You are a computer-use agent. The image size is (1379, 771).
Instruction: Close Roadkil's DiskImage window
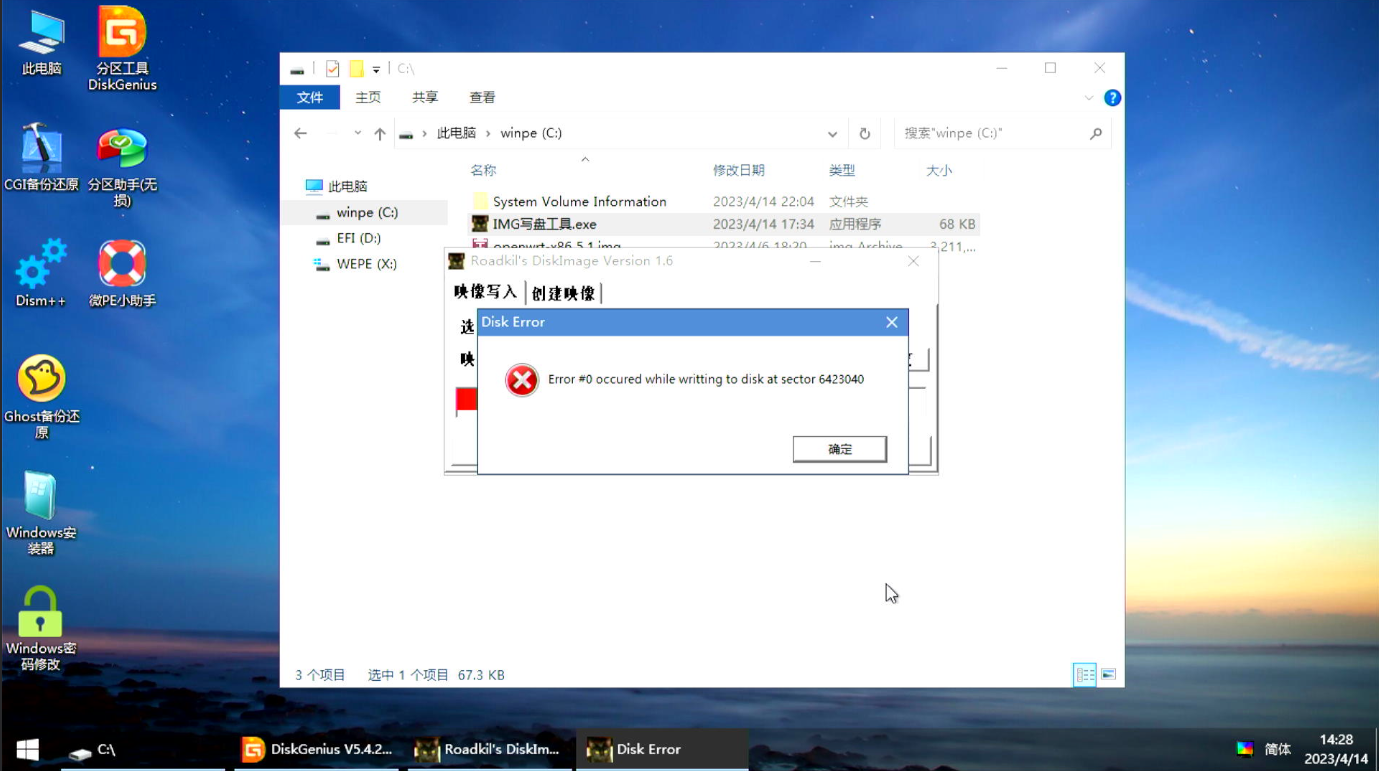[913, 261]
